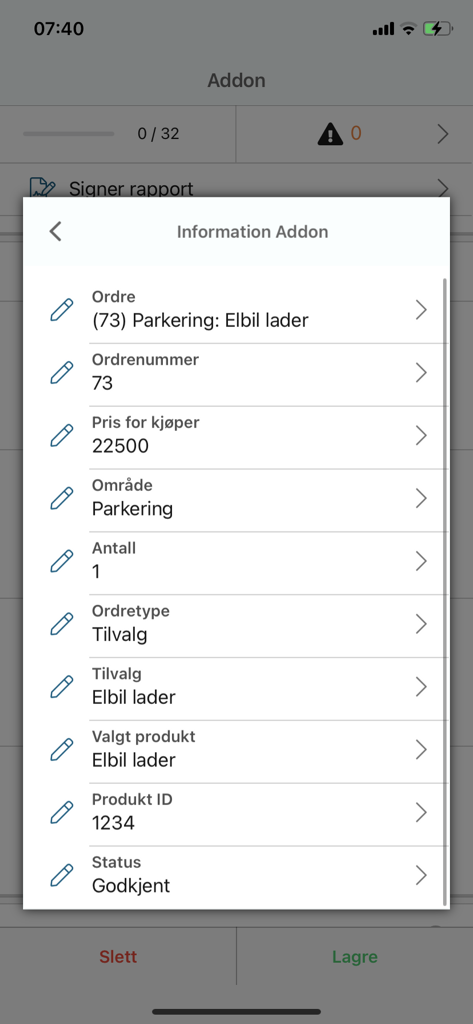Expand the Tilvalg row chevron
Image resolution: width=473 pixels, height=1024 pixels.
click(421, 687)
